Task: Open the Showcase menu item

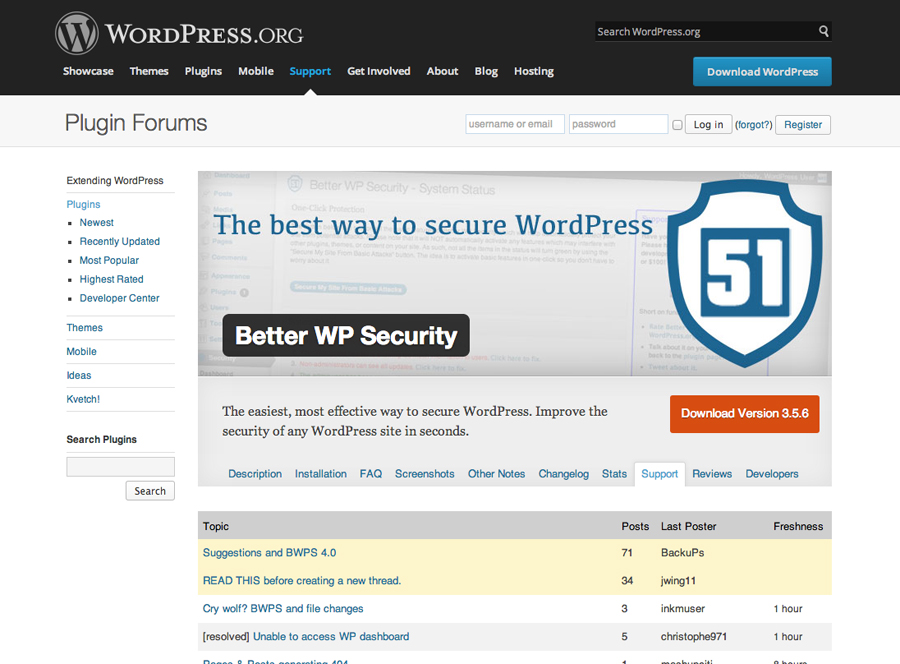Action: (x=88, y=71)
